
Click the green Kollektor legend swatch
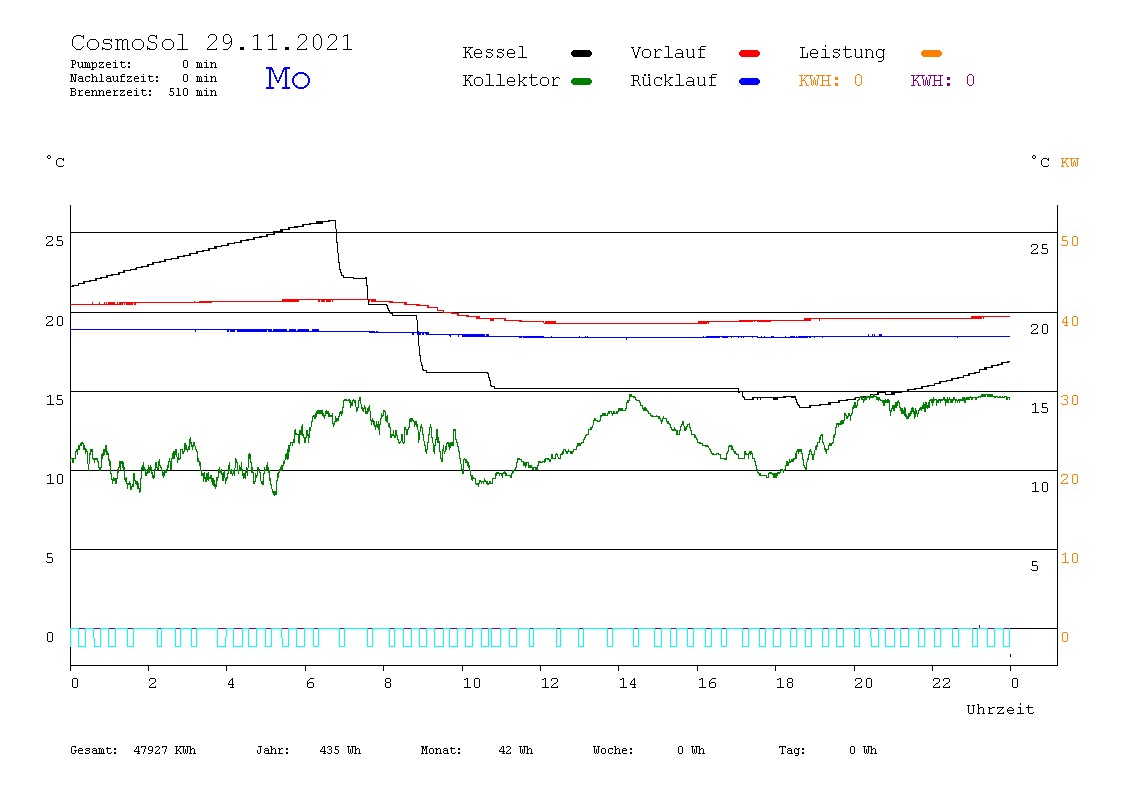581,81
